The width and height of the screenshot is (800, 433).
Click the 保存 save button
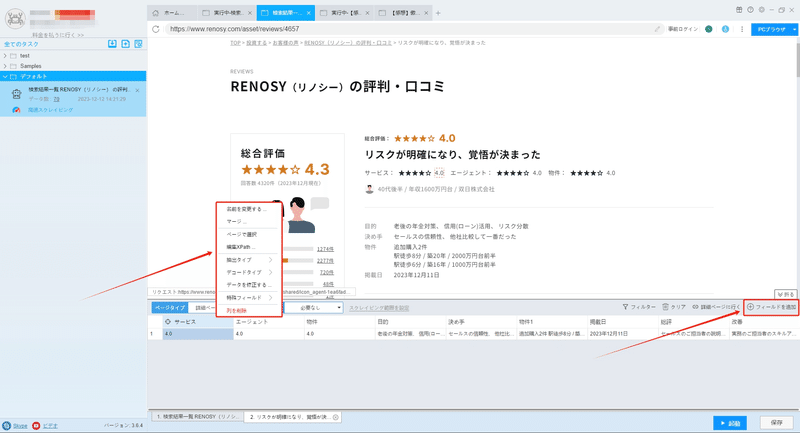777,423
